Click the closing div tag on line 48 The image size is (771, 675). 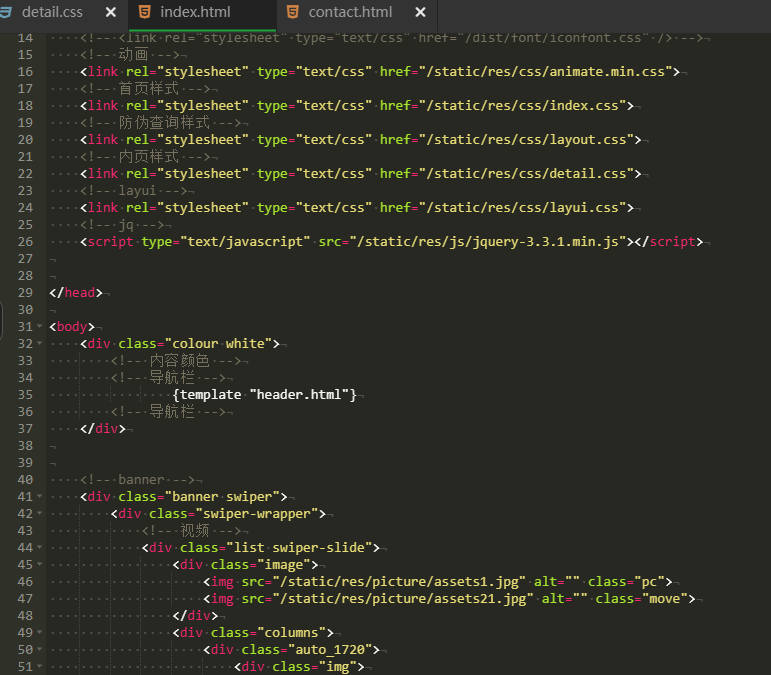195,616
